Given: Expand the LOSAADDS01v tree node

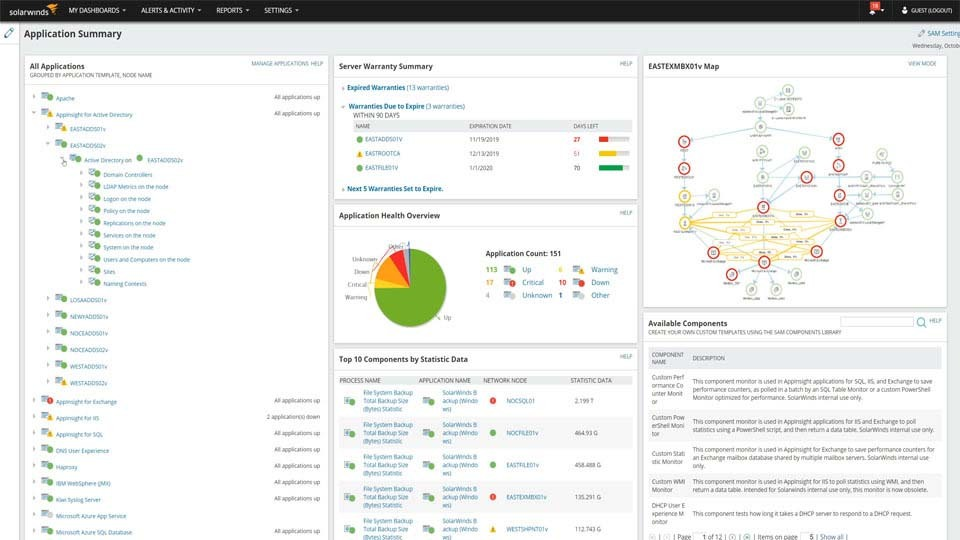Looking at the screenshot, I should click(48, 299).
